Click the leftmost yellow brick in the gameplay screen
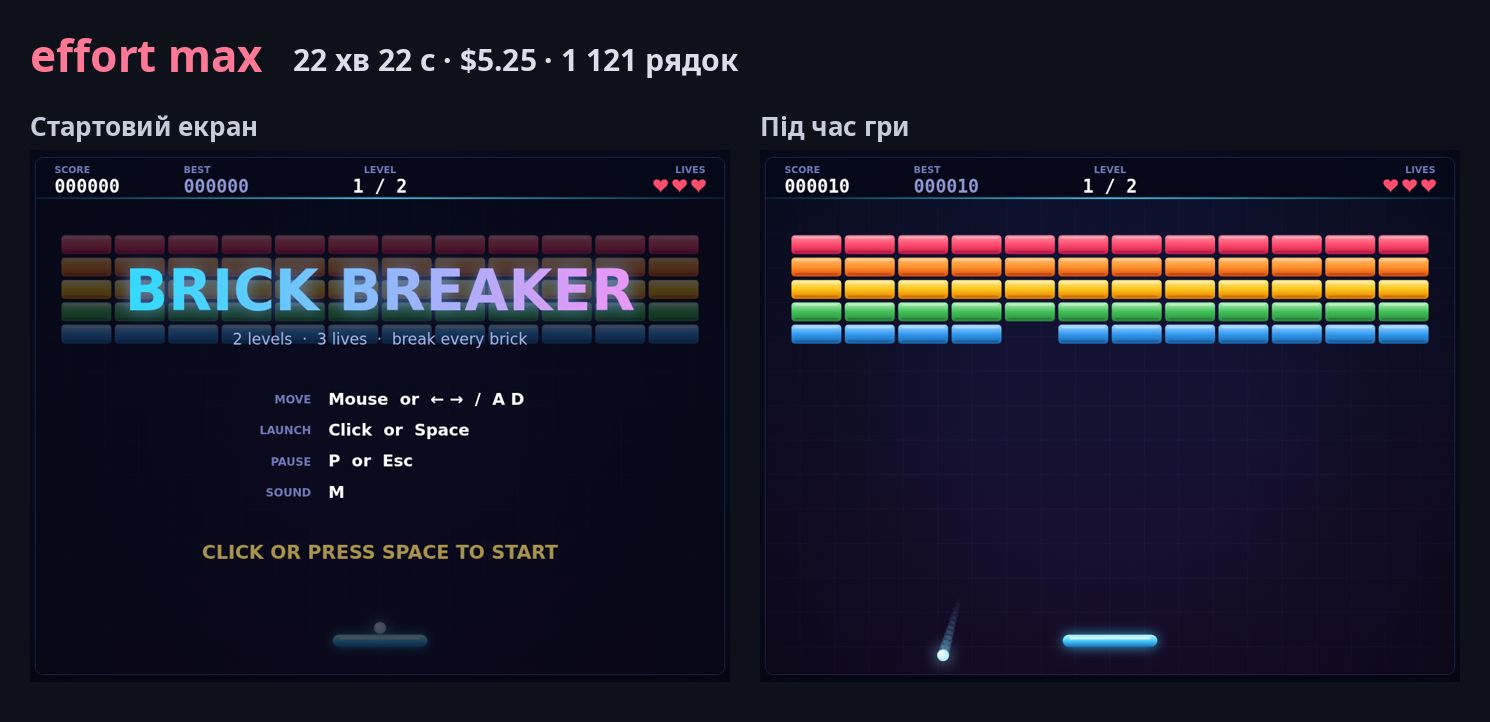1490x722 pixels. tap(816, 289)
